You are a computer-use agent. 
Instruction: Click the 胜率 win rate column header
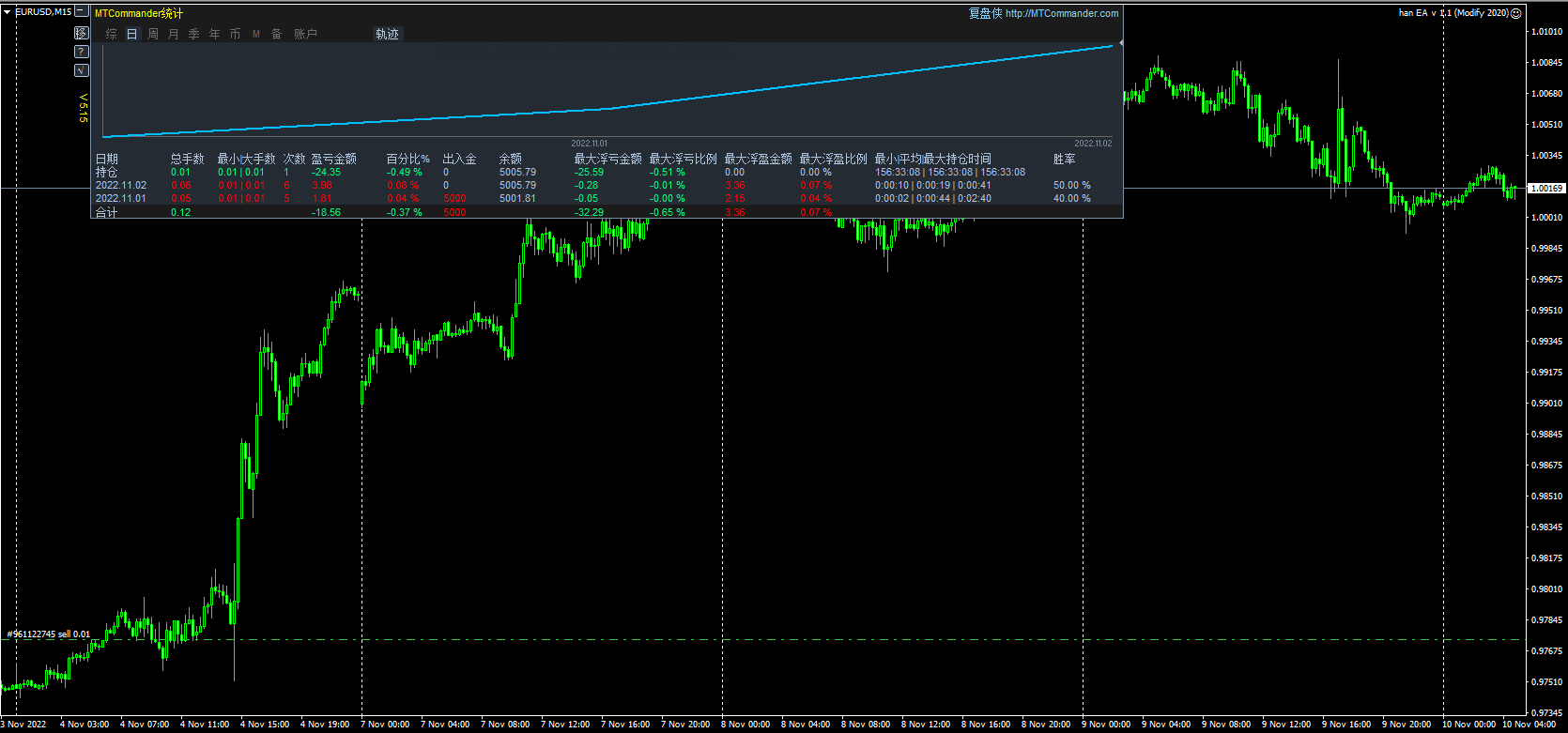[1064, 159]
